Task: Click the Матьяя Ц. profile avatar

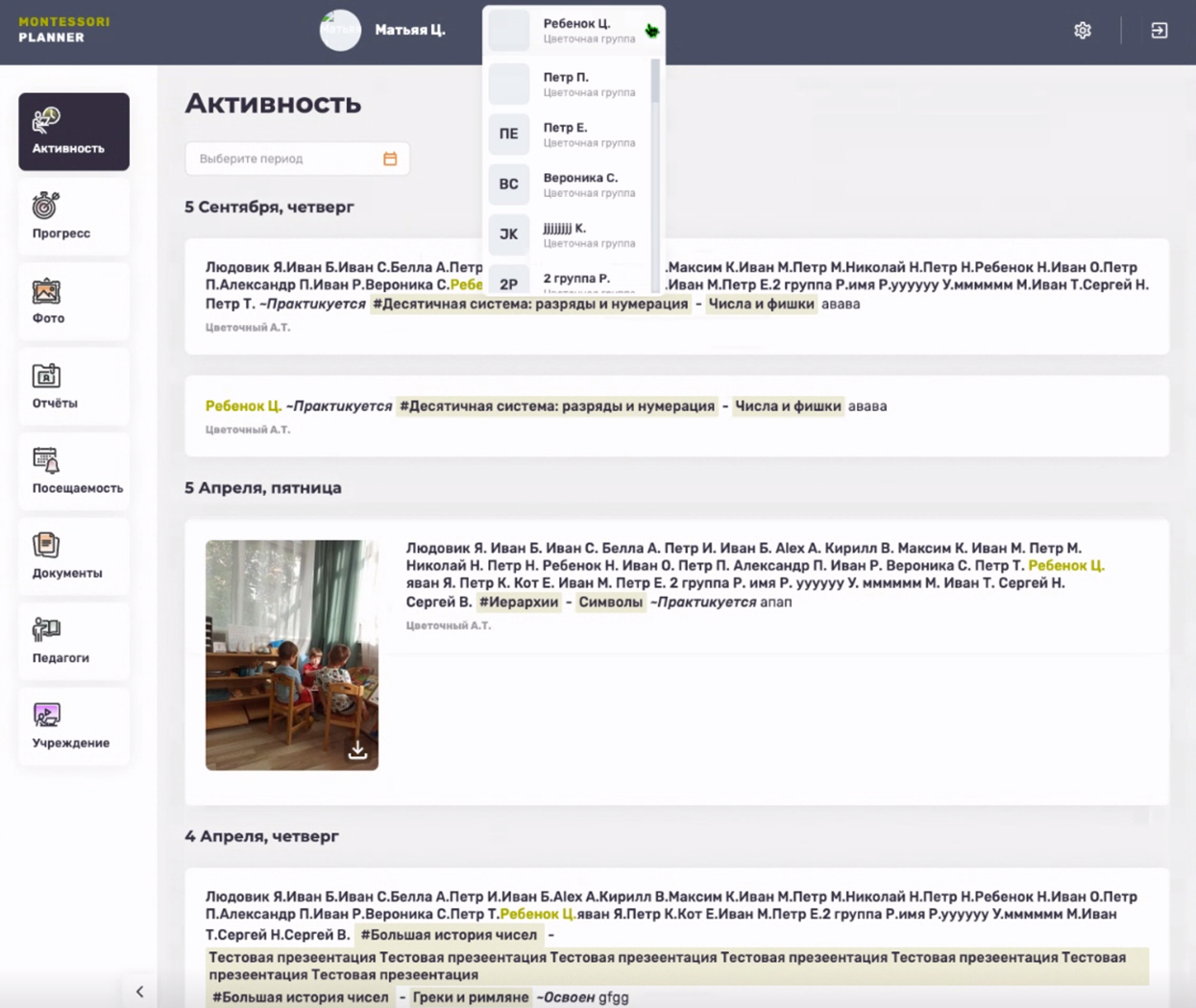Action: [x=340, y=31]
